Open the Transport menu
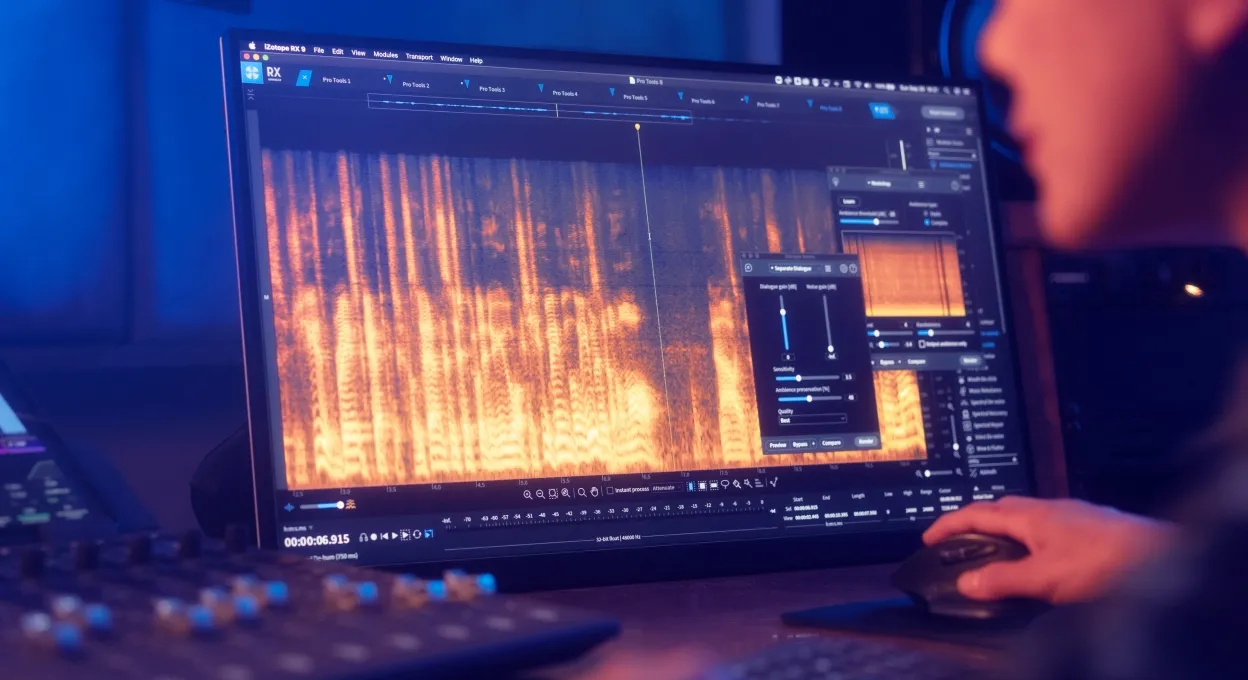 [419, 56]
